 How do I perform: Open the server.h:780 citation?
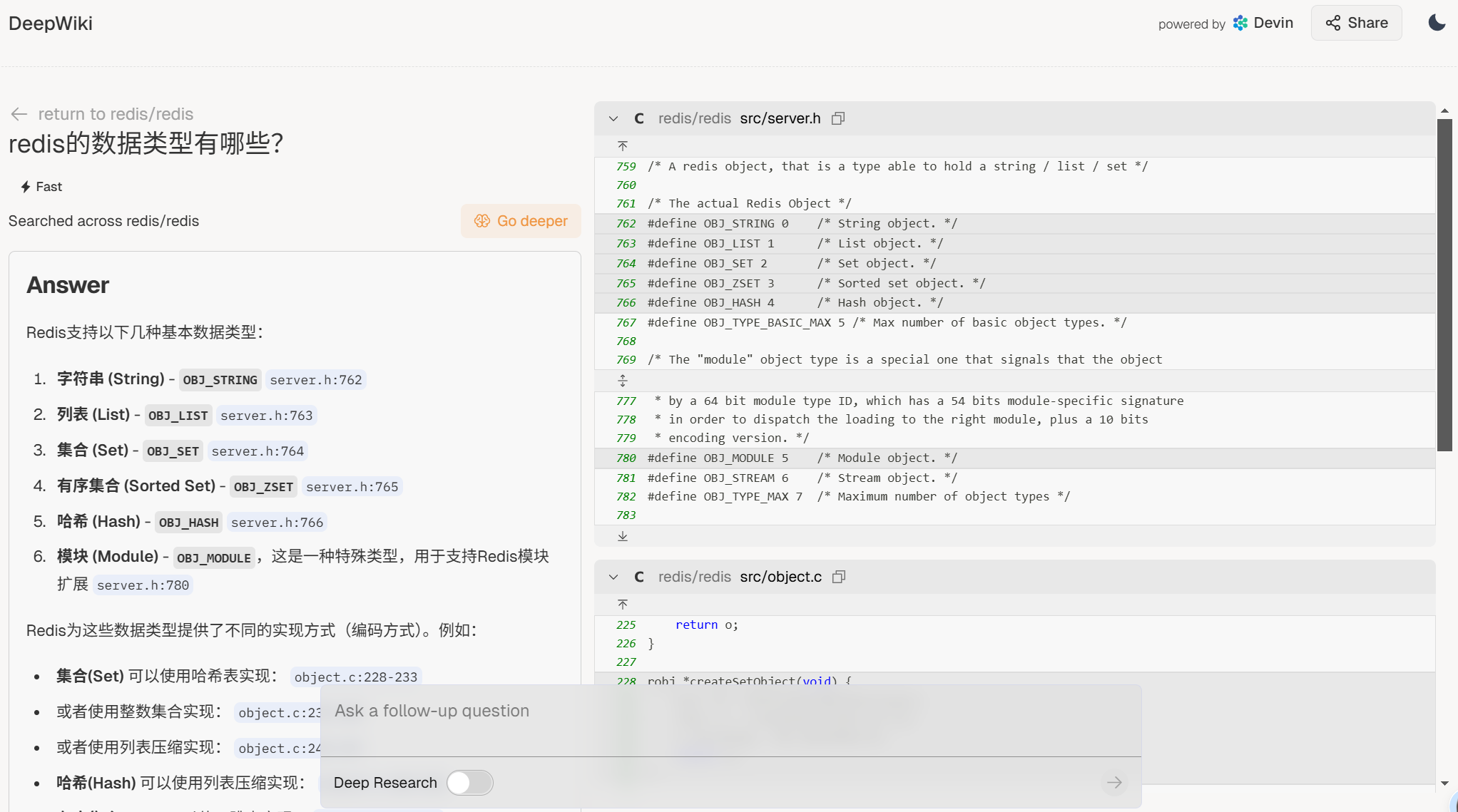143,585
